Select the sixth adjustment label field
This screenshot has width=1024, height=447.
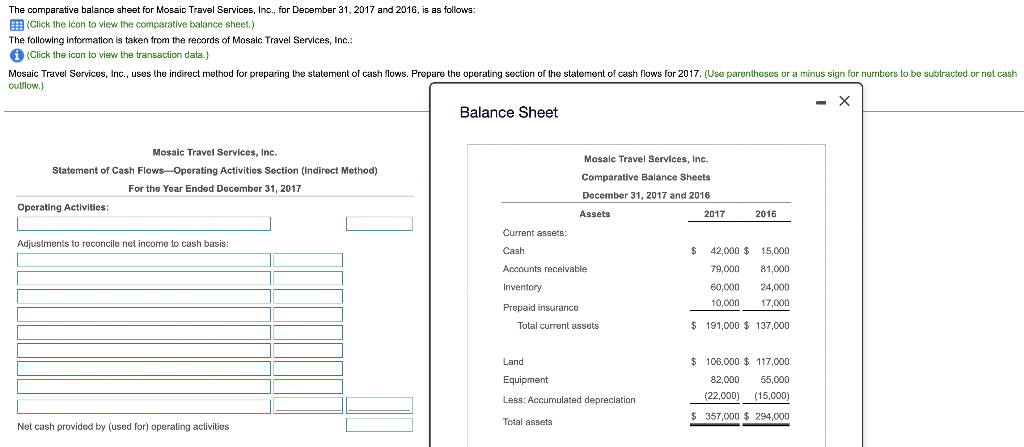[144, 351]
